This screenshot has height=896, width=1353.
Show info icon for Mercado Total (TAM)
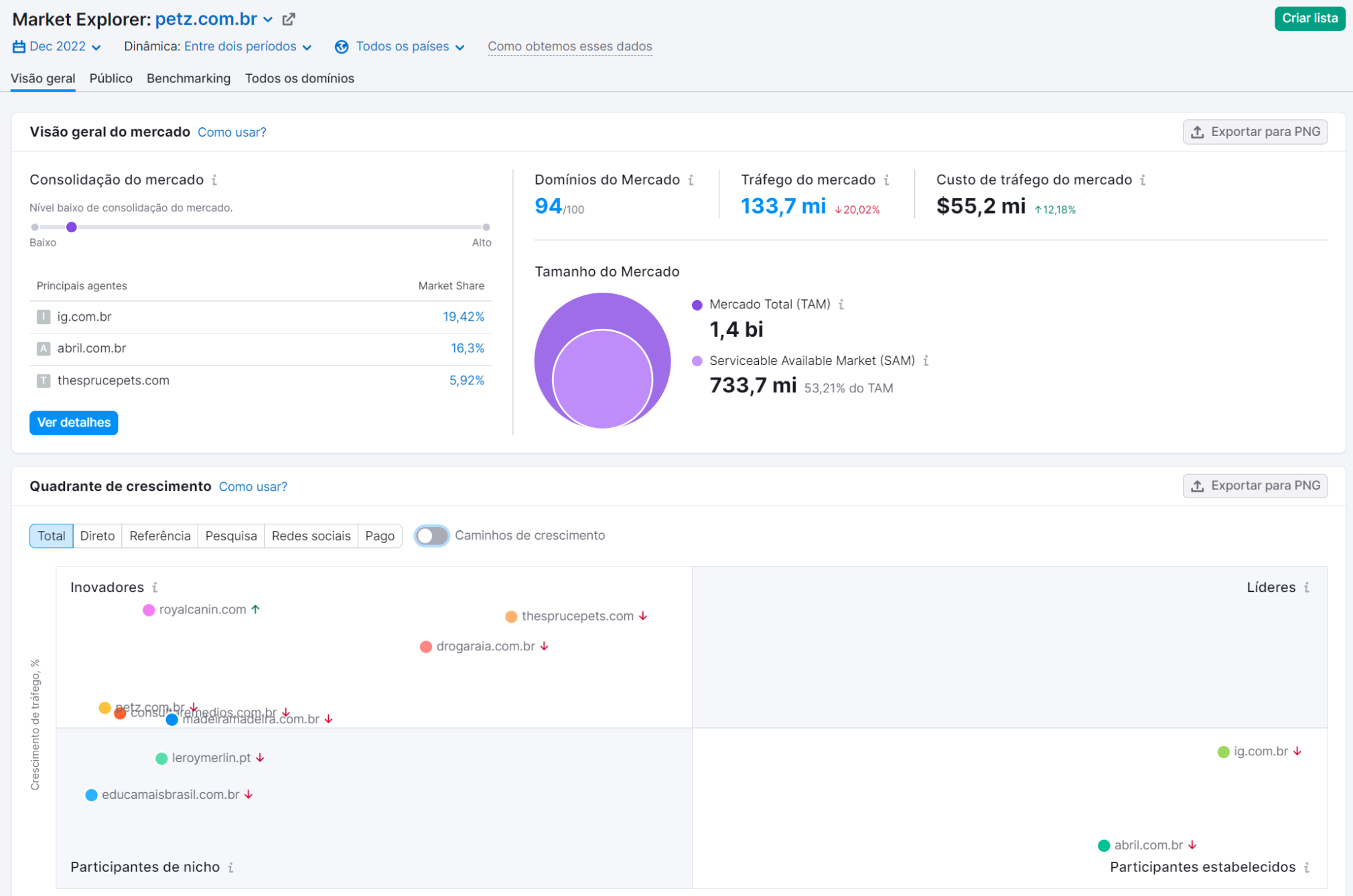841,305
